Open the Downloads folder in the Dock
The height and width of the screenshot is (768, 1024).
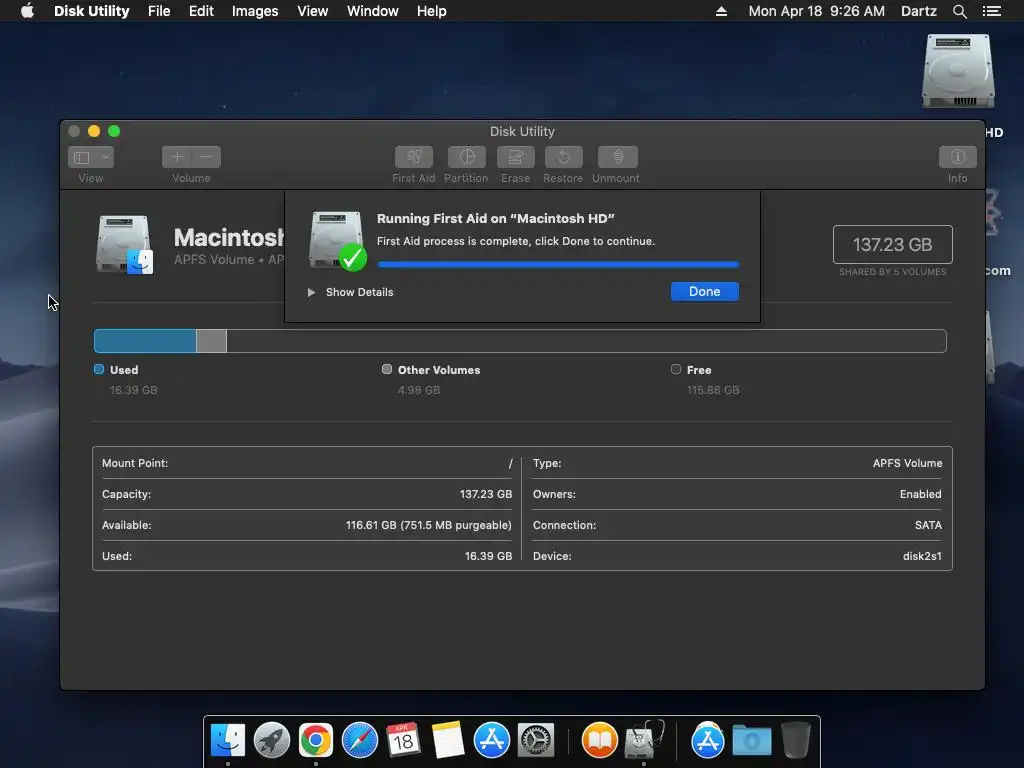[x=752, y=741]
